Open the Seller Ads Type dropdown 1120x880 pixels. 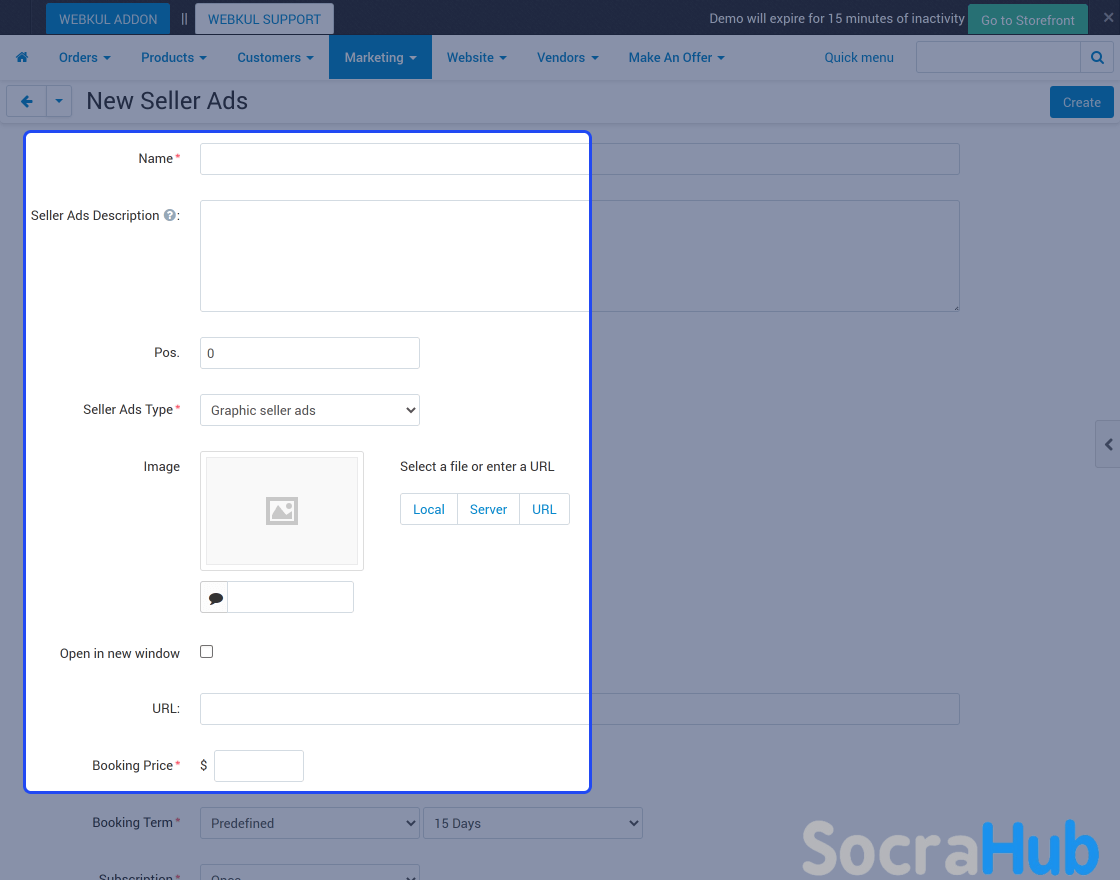pyautogui.click(x=310, y=410)
